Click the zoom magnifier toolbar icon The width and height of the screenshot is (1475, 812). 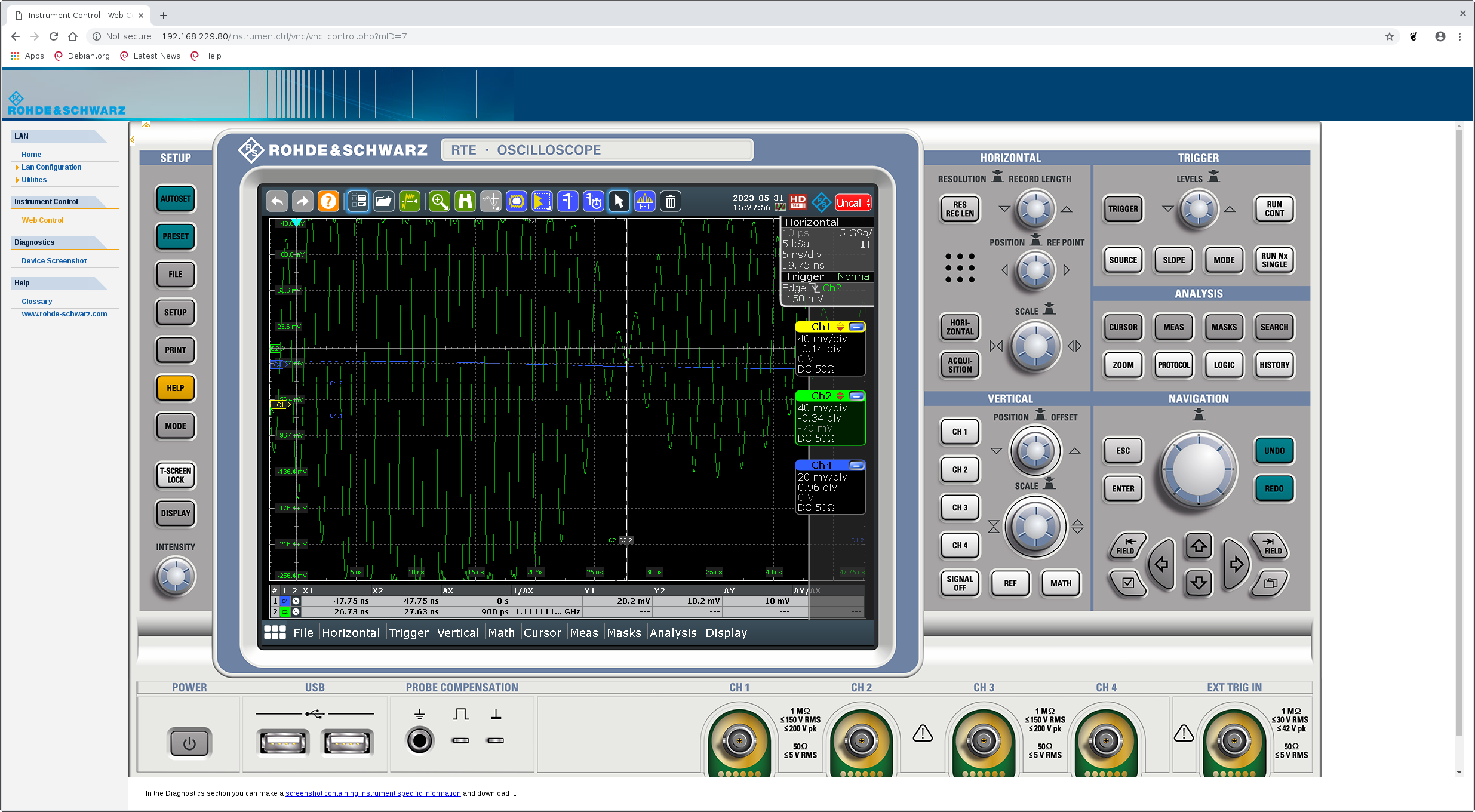(440, 202)
